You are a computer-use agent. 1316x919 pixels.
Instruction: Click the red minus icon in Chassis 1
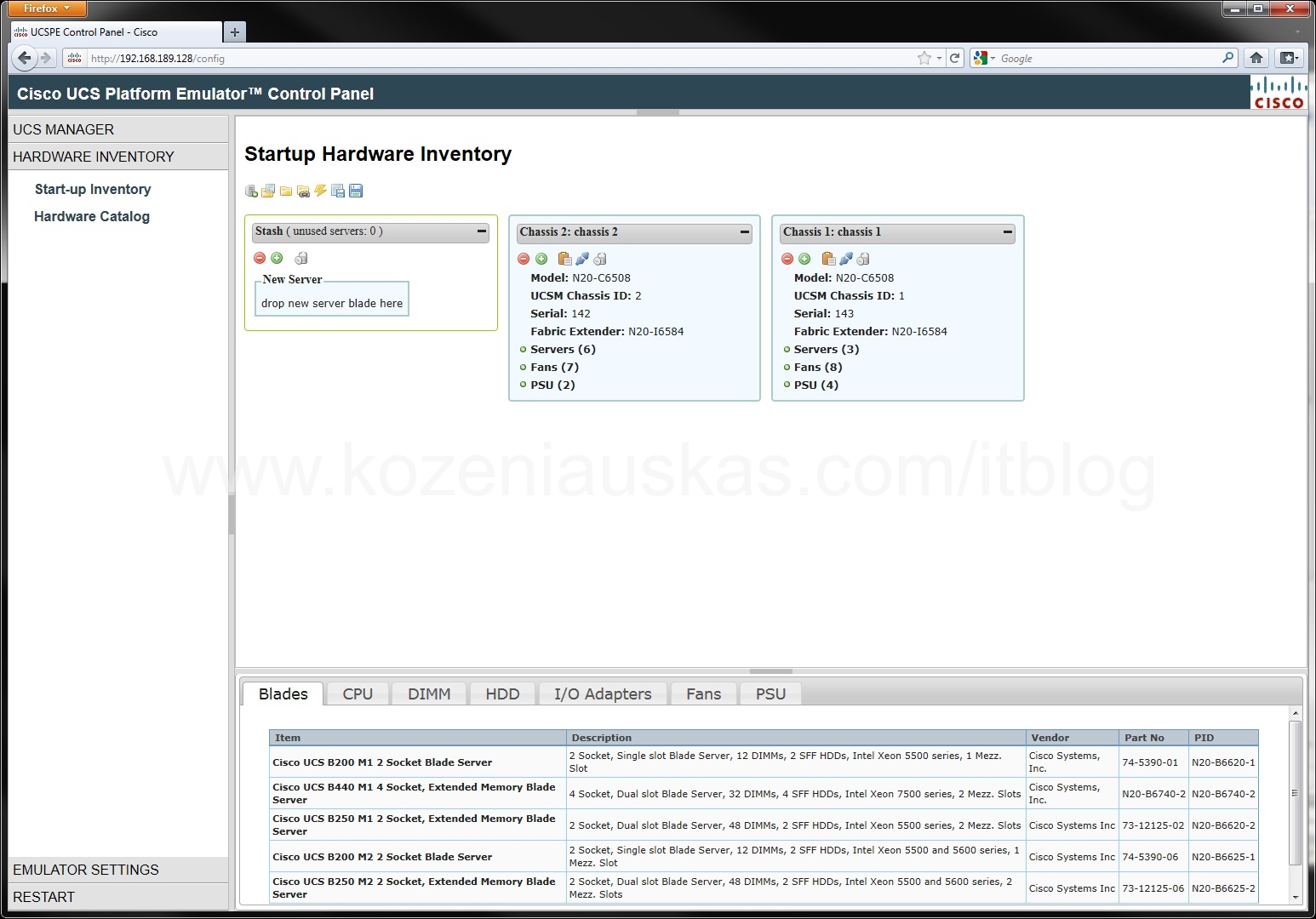click(787, 259)
